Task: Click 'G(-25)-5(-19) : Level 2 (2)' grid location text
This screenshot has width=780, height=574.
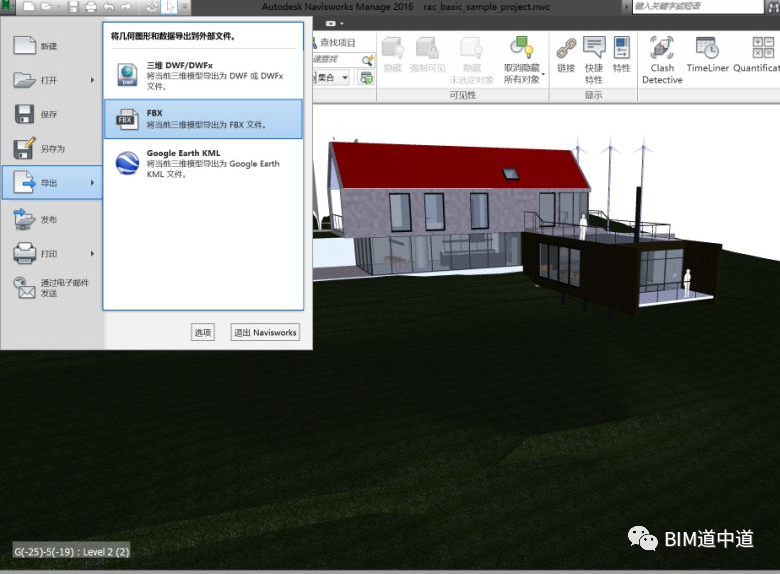Action: (x=72, y=552)
